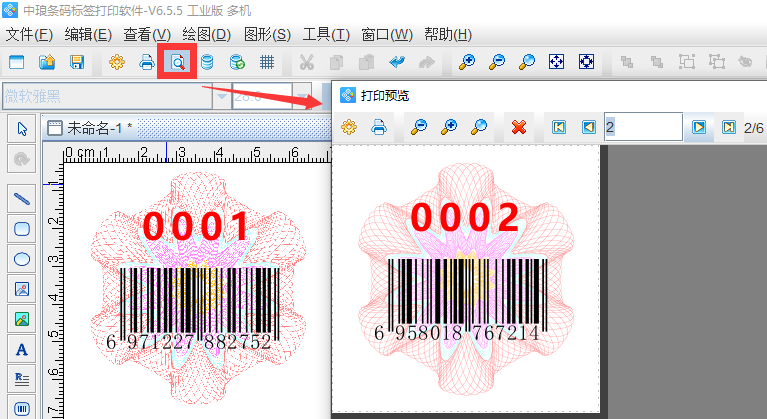Paste clipboard icon in toolbar

[366, 62]
